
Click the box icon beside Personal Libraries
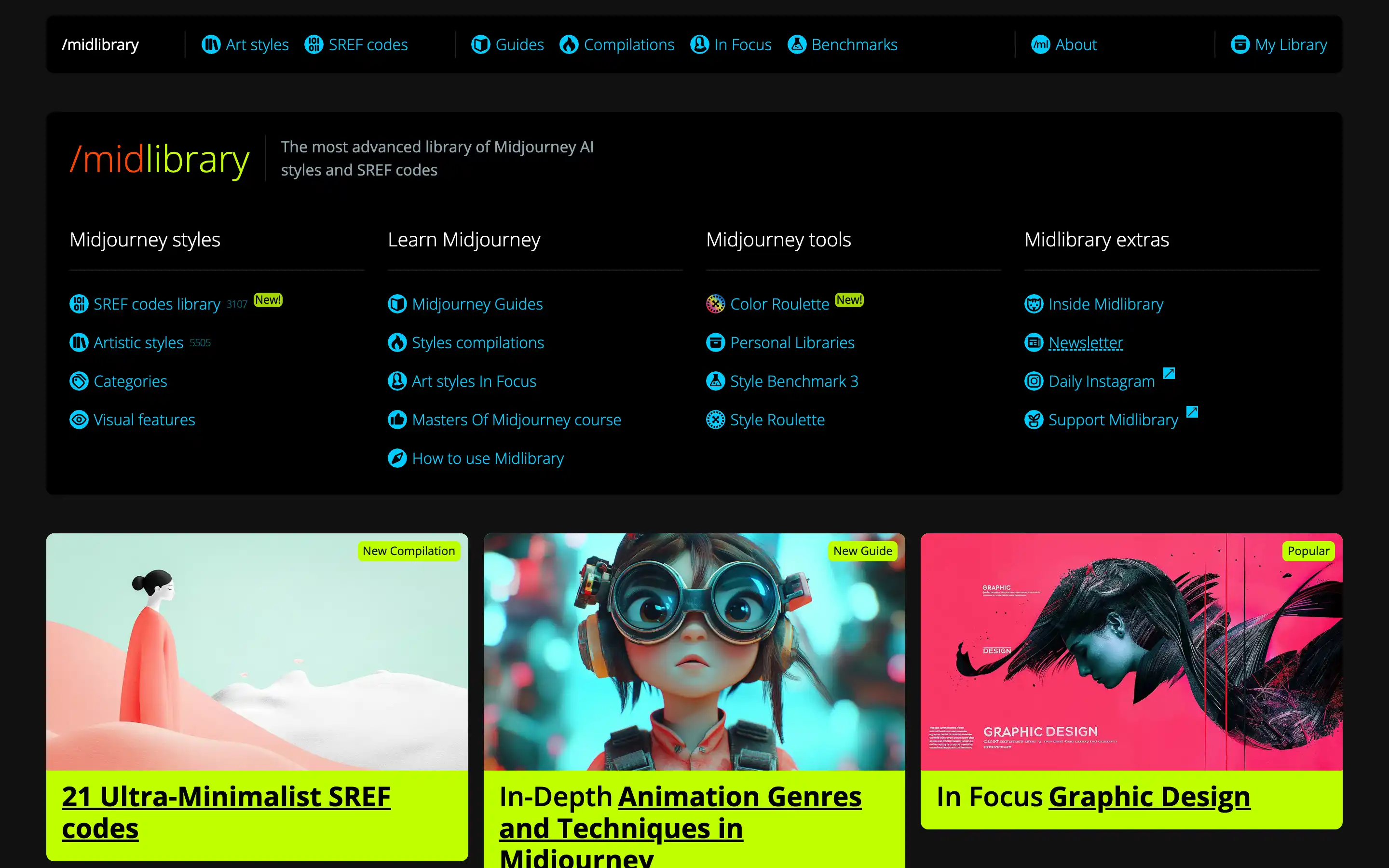[x=715, y=342]
